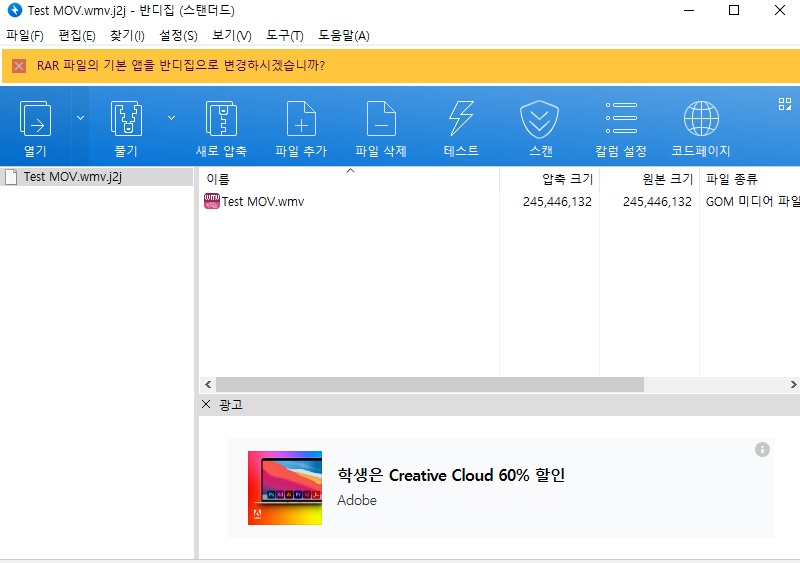Click the compressed size value 245,446,132
Image resolution: width=800 pixels, height=563 pixels.
coord(557,202)
